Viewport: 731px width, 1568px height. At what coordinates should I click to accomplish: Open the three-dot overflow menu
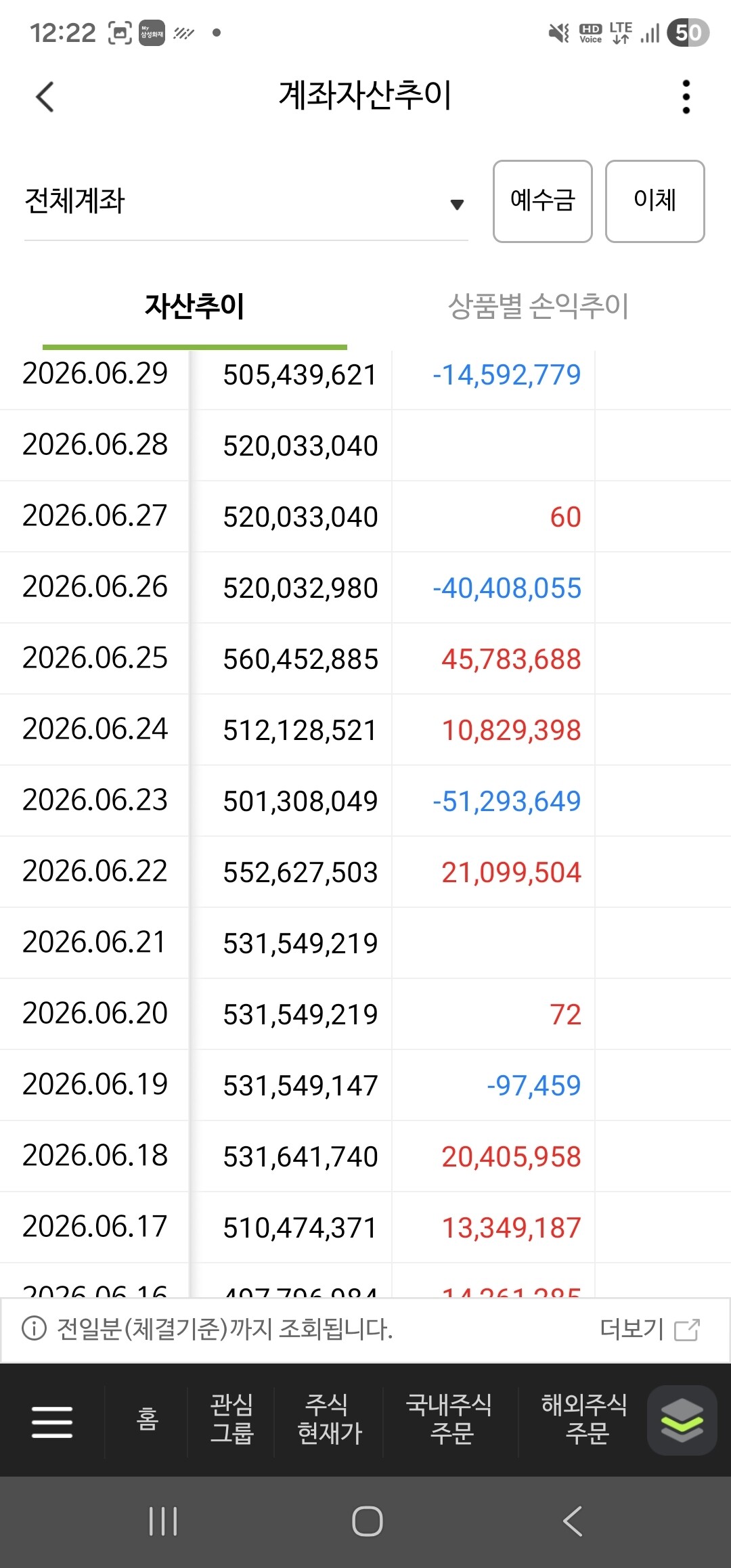pyautogui.click(x=686, y=97)
